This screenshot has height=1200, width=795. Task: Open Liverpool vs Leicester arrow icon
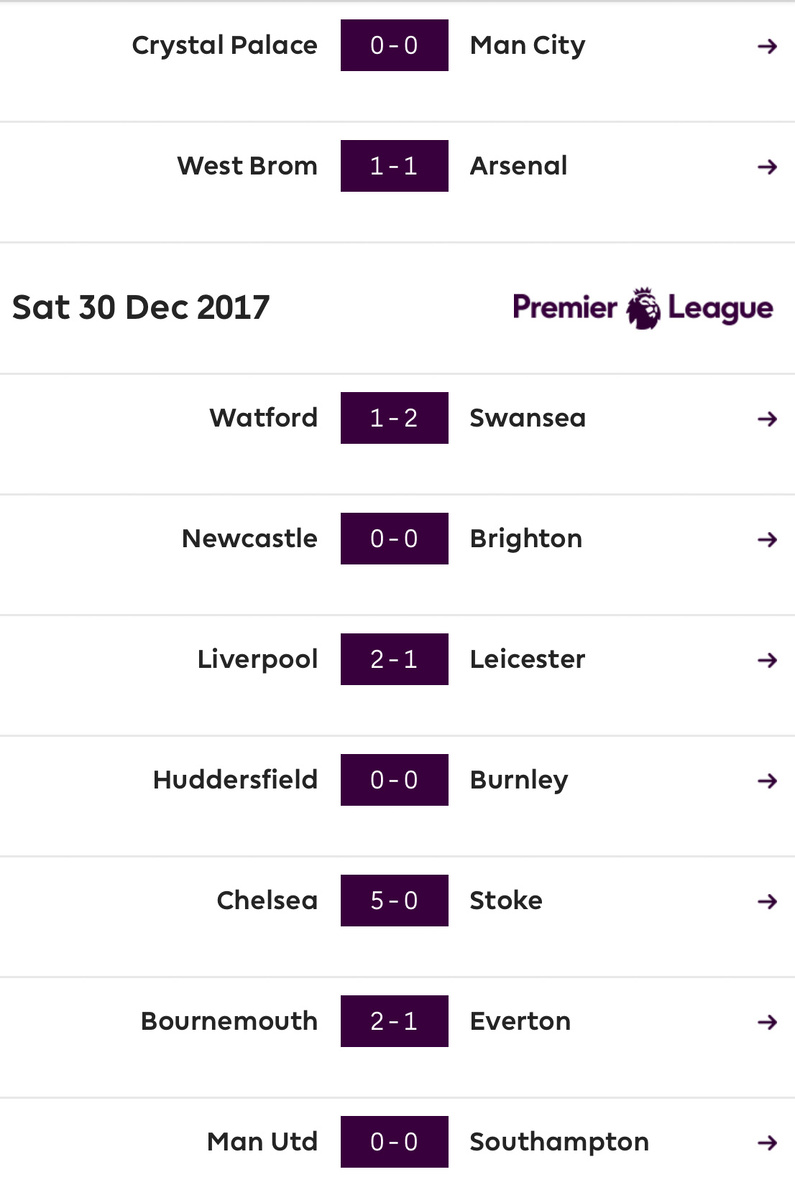tap(767, 660)
